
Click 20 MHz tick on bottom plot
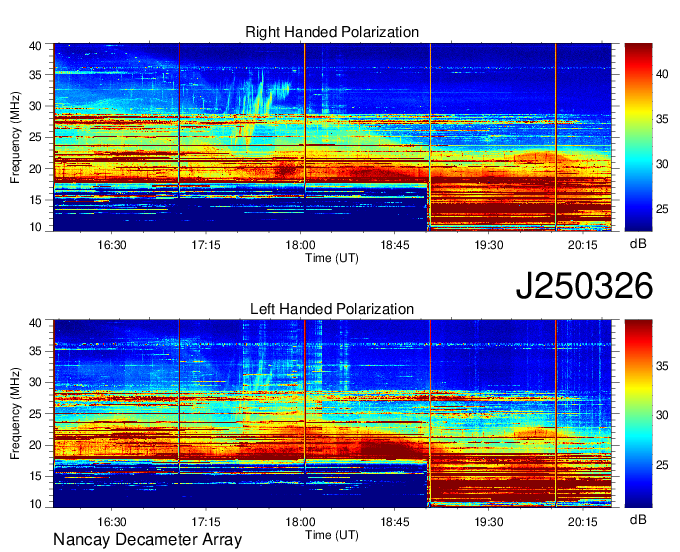coord(35,445)
